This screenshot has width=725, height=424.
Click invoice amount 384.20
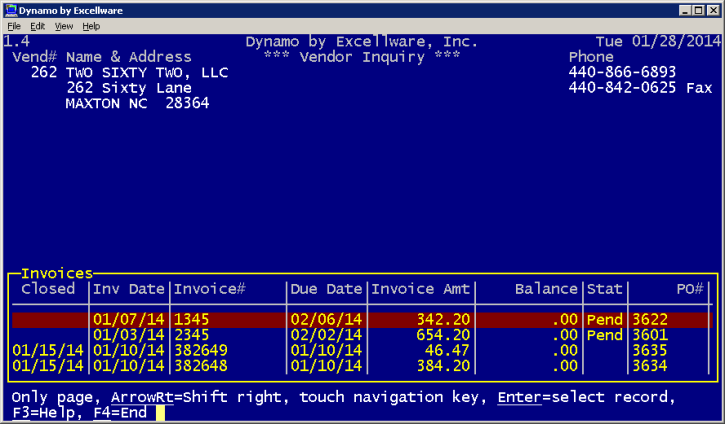point(443,366)
